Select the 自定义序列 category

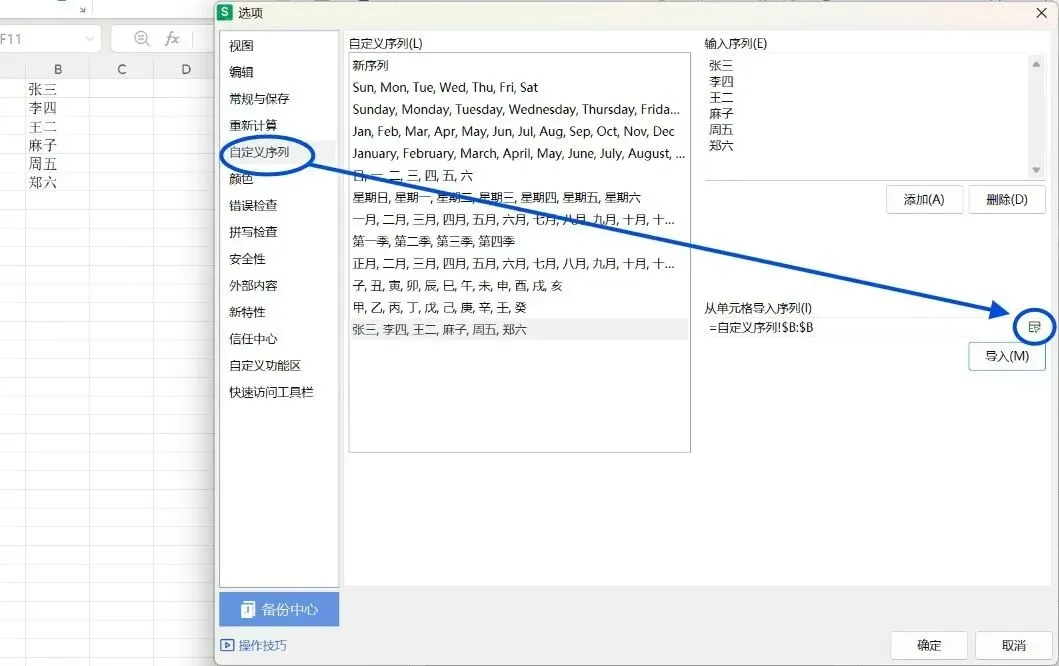point(259,152)
